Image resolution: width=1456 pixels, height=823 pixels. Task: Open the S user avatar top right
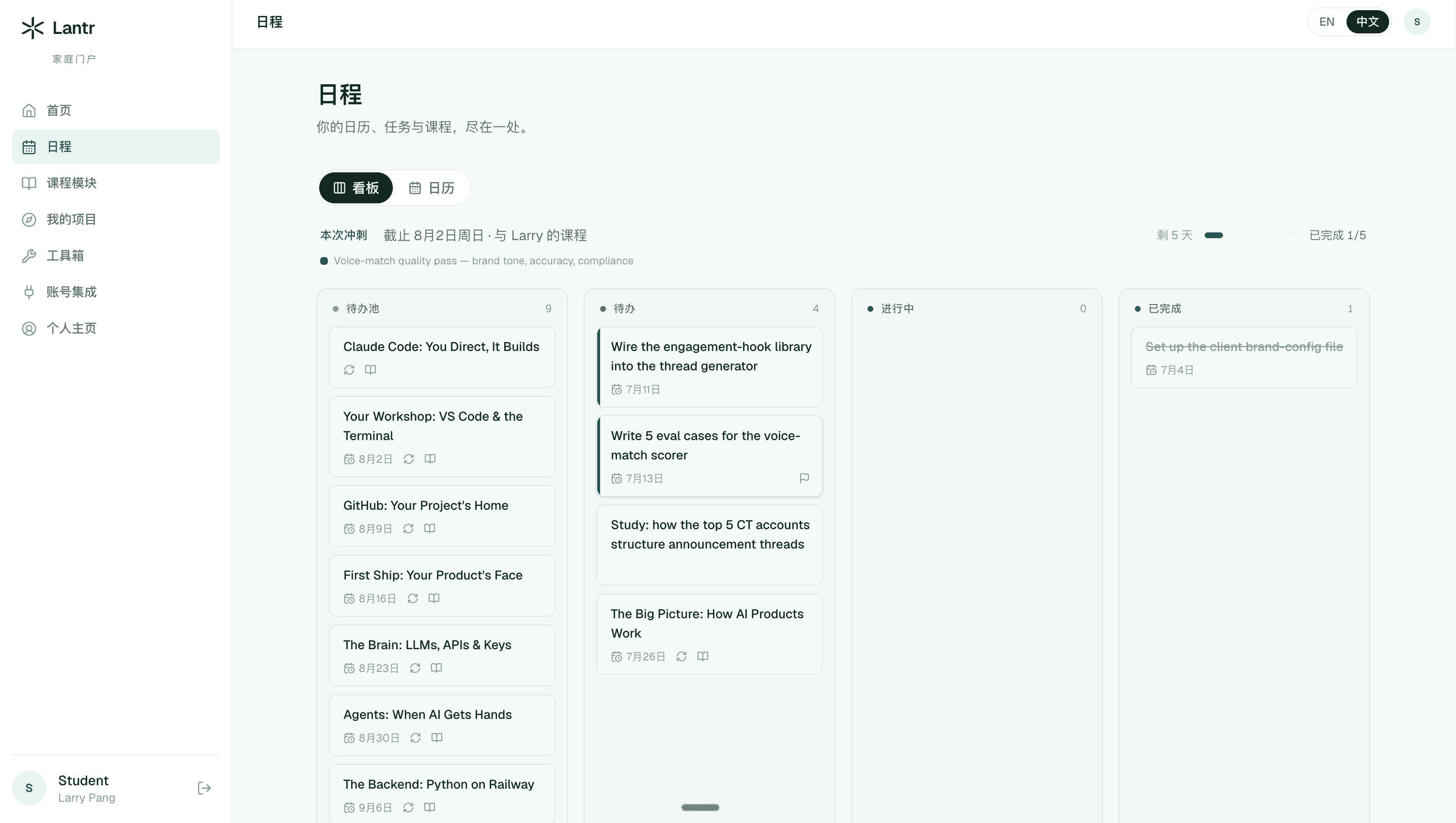tap(1416, 21)
